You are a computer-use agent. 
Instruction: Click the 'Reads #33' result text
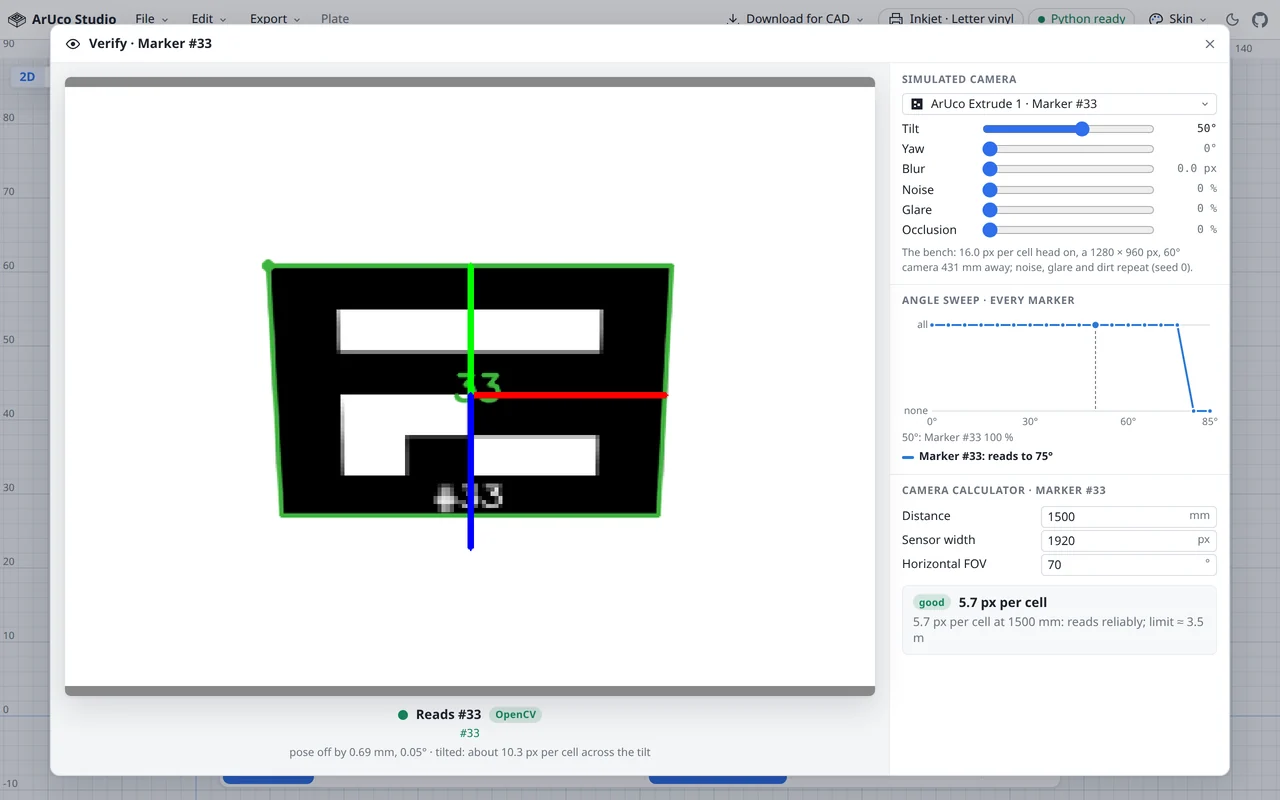(x=448, y=715)
